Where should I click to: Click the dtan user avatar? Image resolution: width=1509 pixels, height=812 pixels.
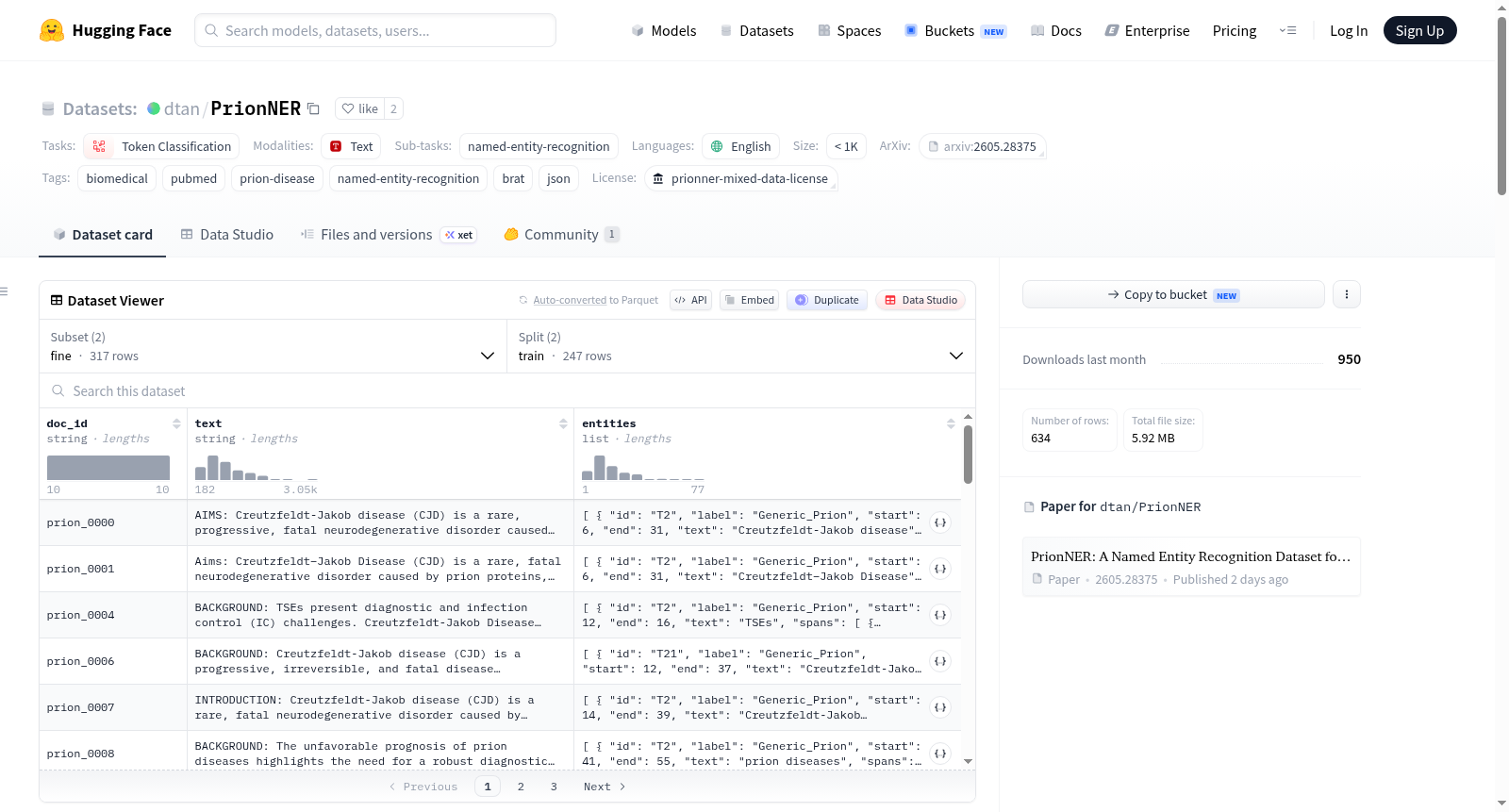click(154, 108)
